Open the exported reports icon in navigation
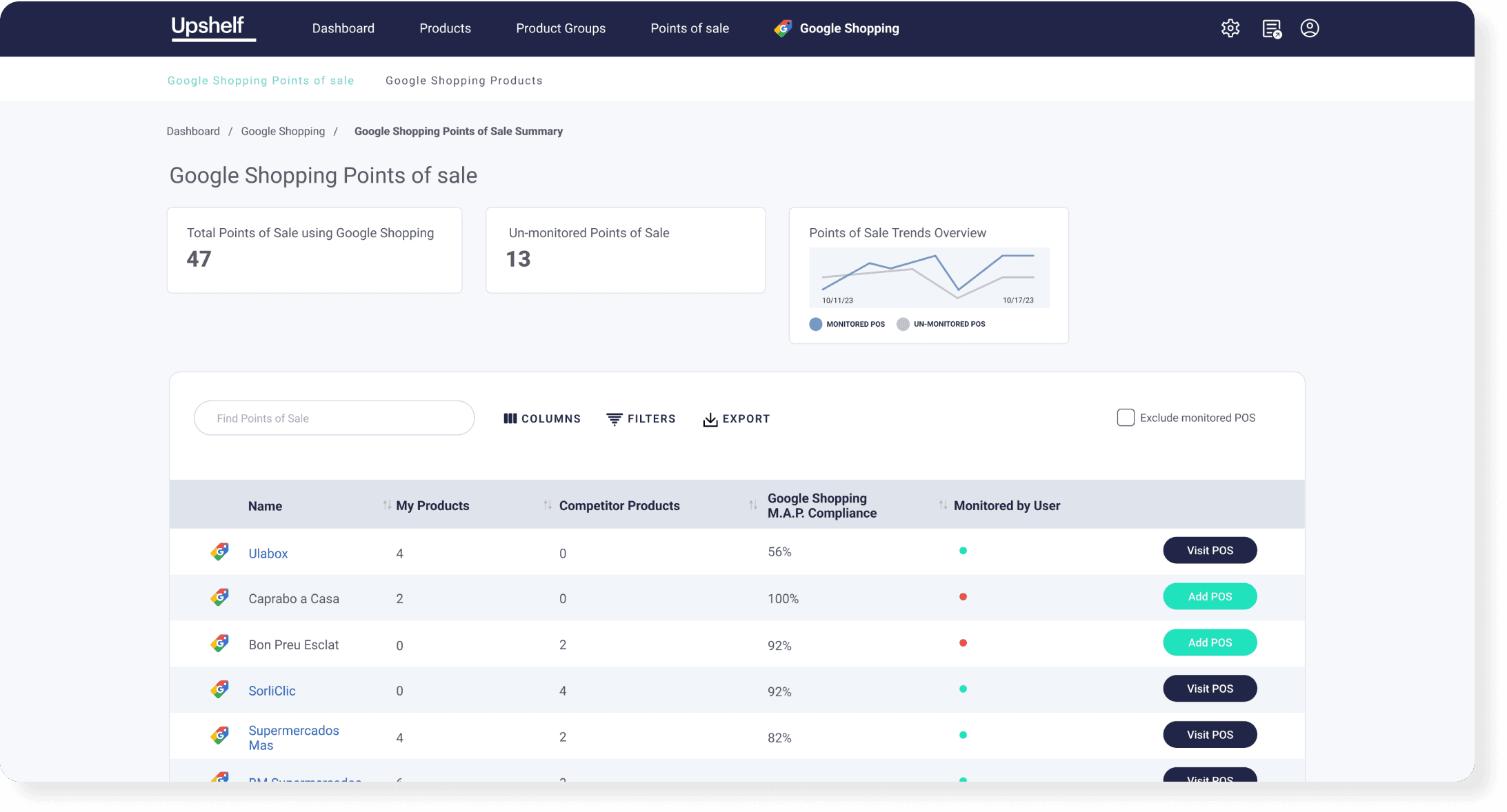Viewport: 1507px width, 812px height. coord(1270,28)
